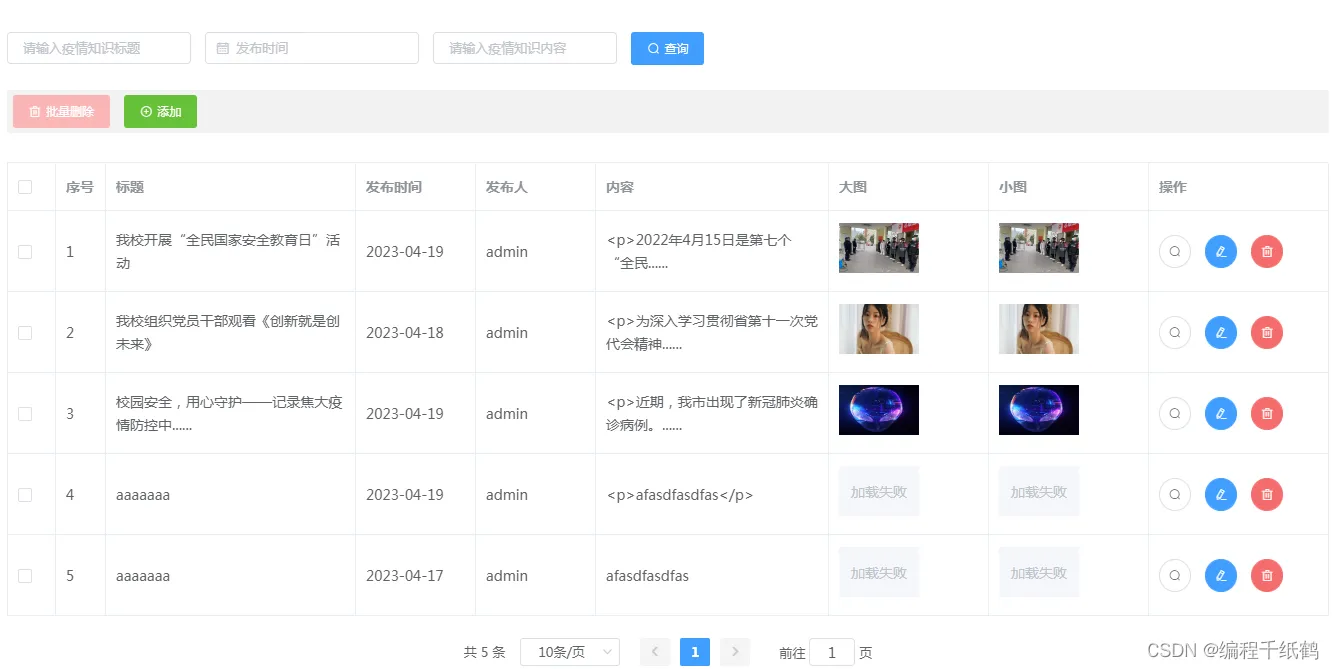Delete row 5 dated 2023-04-17
This screenshot has width=1334, height=669.
1266,576
